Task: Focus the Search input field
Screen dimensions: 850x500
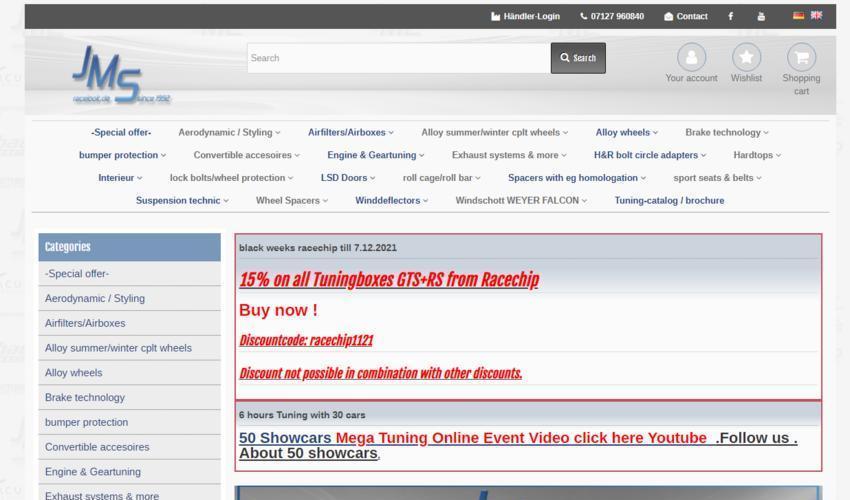Action: tap(398, 58)
